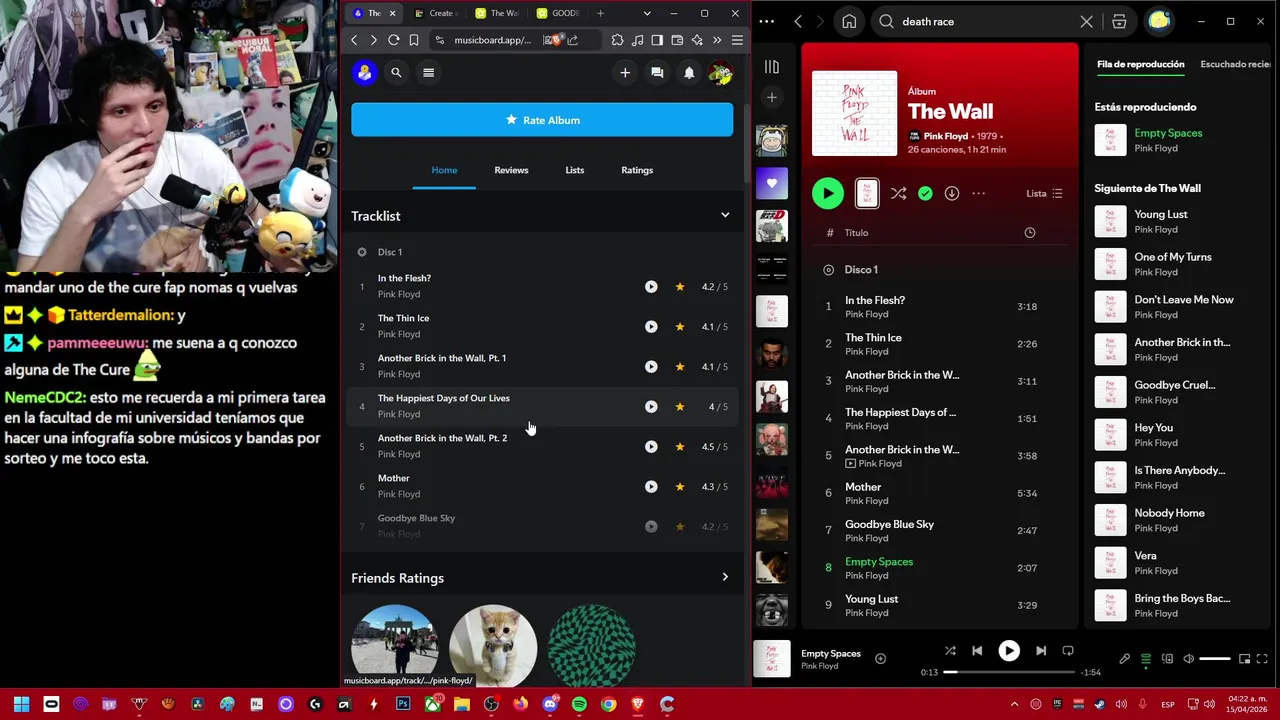Open Pink Floyd artist link under album title

pyautogui.click(x=945, y=136)
